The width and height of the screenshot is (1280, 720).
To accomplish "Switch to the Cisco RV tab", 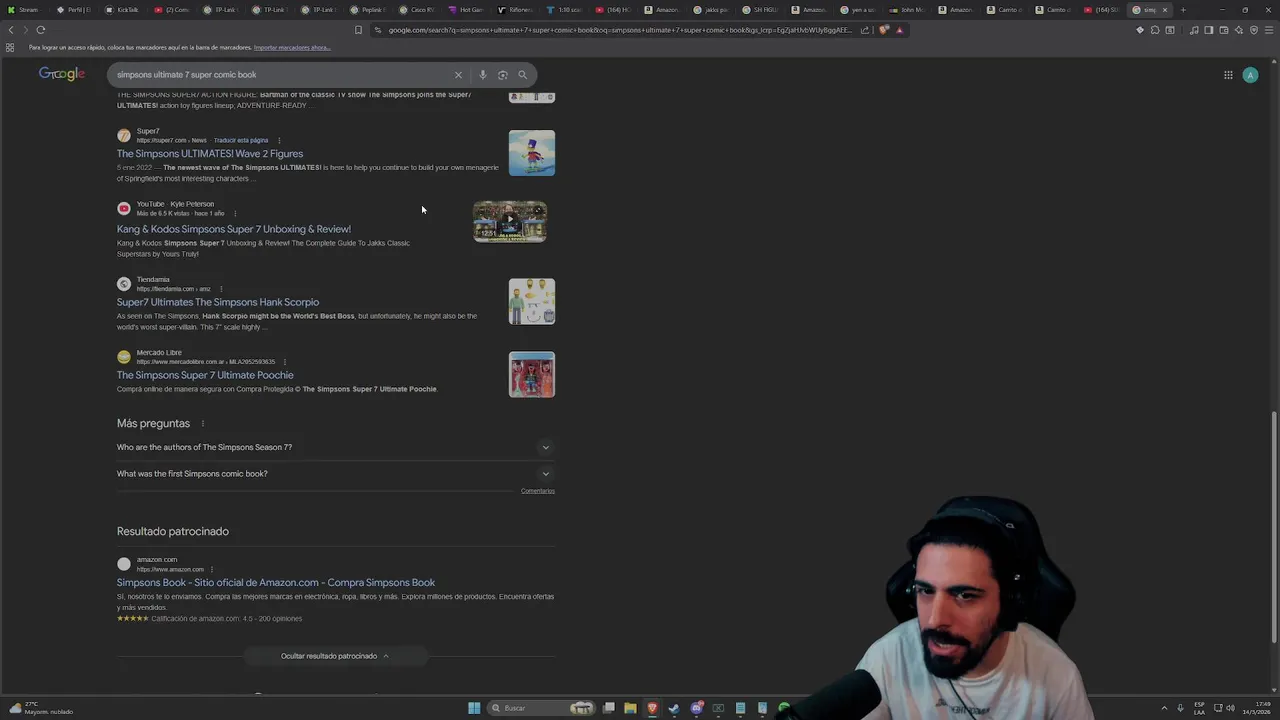I will [417, 10].
